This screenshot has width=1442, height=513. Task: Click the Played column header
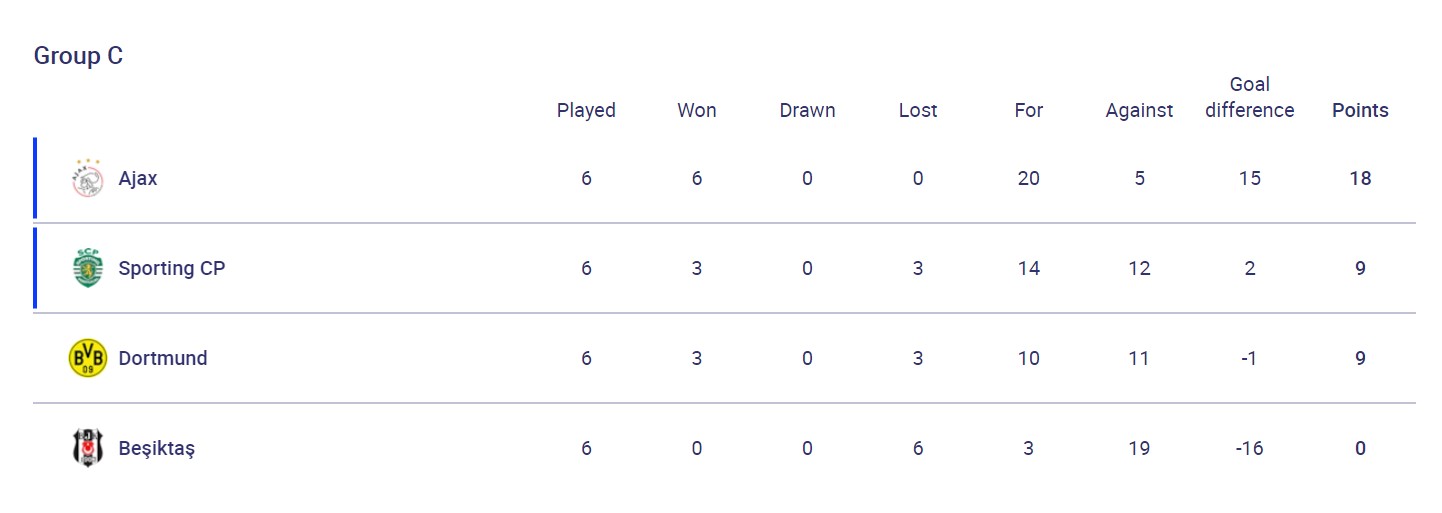coord(586,110)
